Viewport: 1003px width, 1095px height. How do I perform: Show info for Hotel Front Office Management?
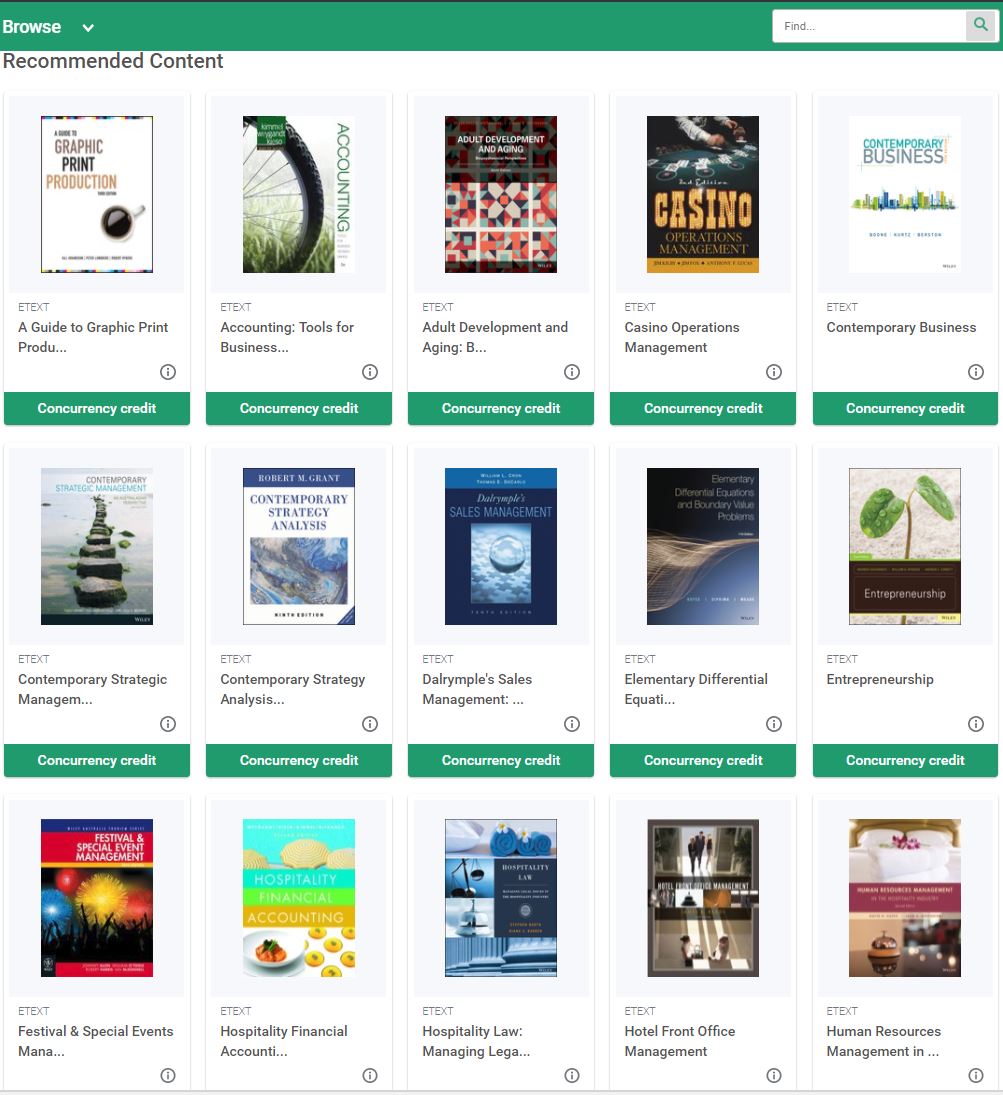coord(773,1075)
